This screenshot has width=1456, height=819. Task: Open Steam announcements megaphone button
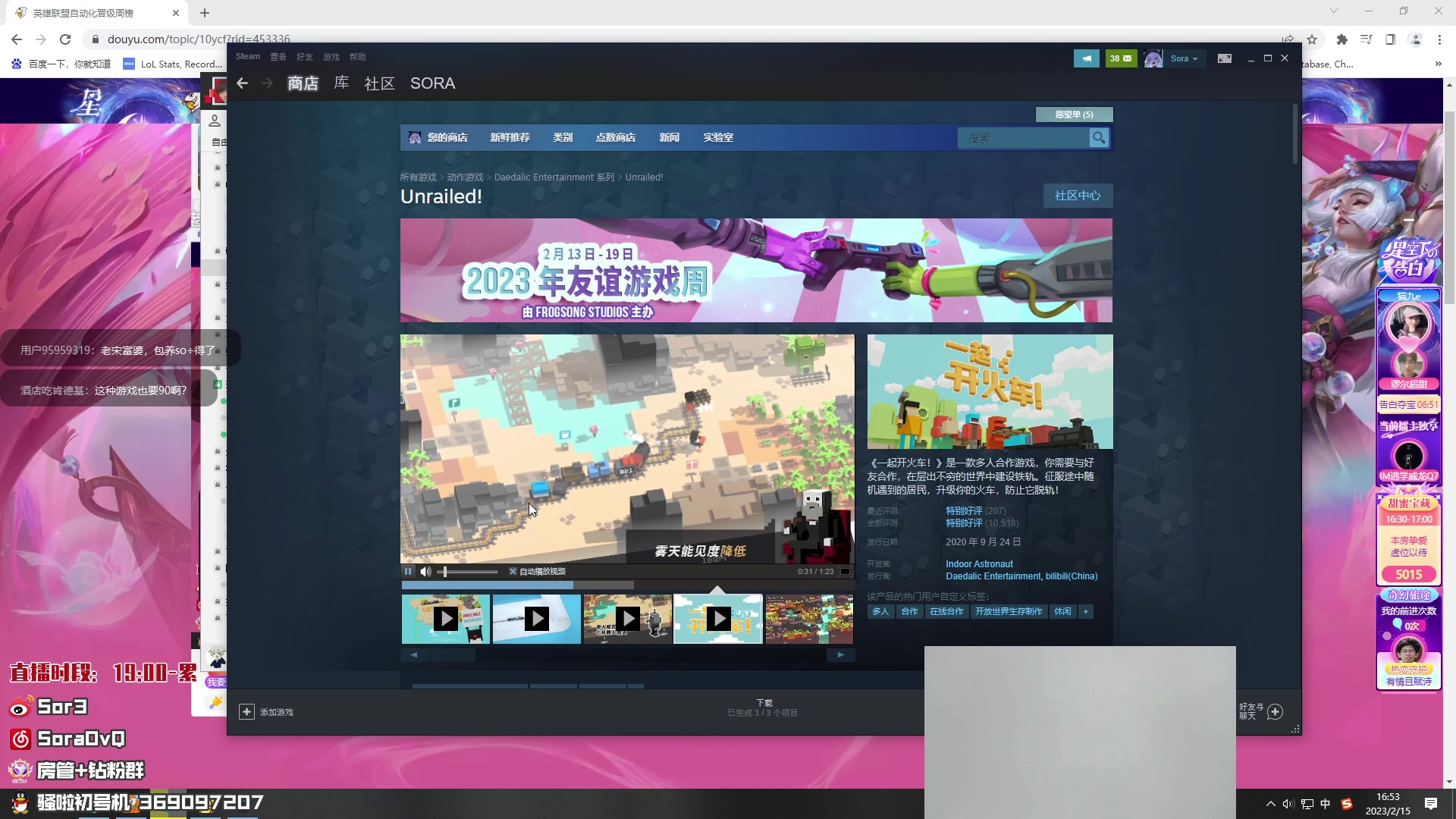click(1086, 58)
